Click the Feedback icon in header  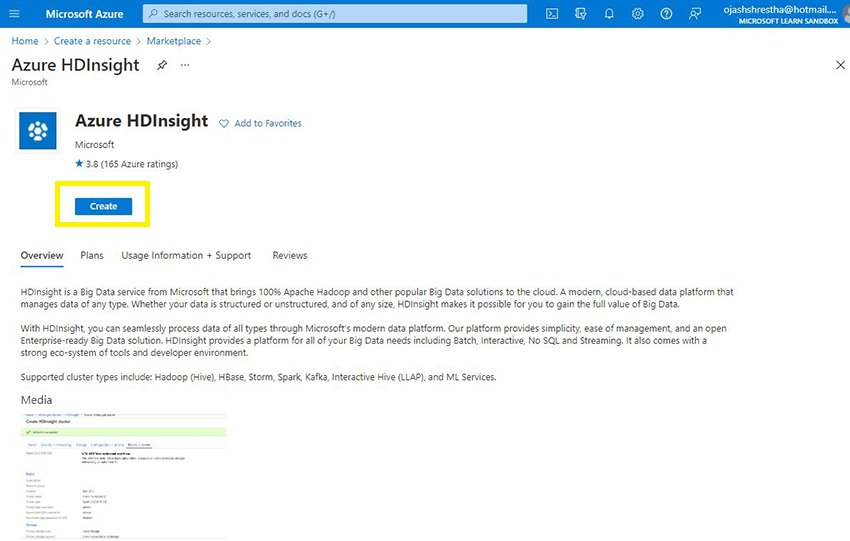tap(695, 14)
